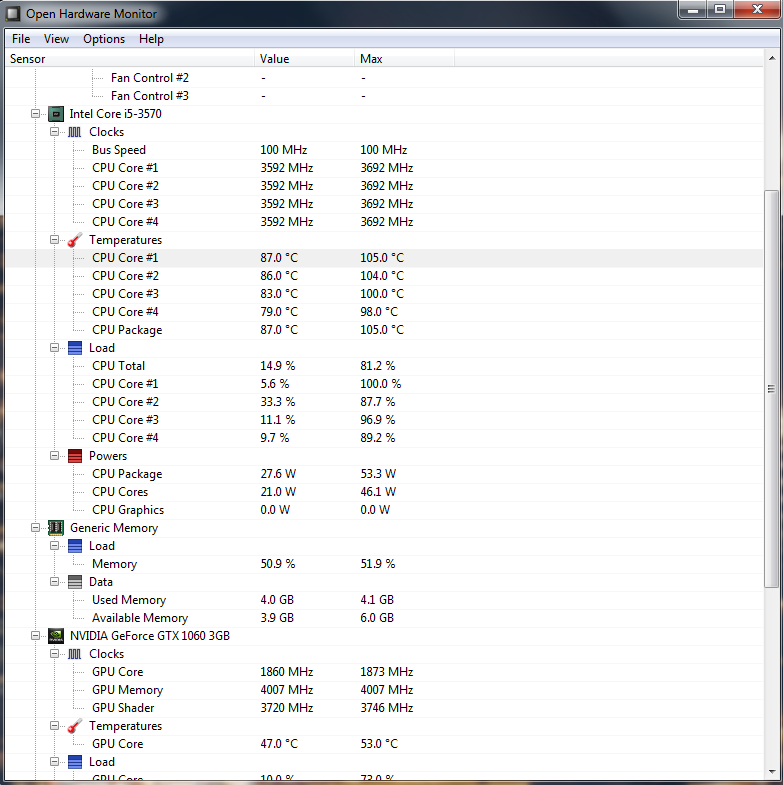Collapse the Generic Memory node
The width and height of the screenshot is (783, 785).
[x=35, y=528]
